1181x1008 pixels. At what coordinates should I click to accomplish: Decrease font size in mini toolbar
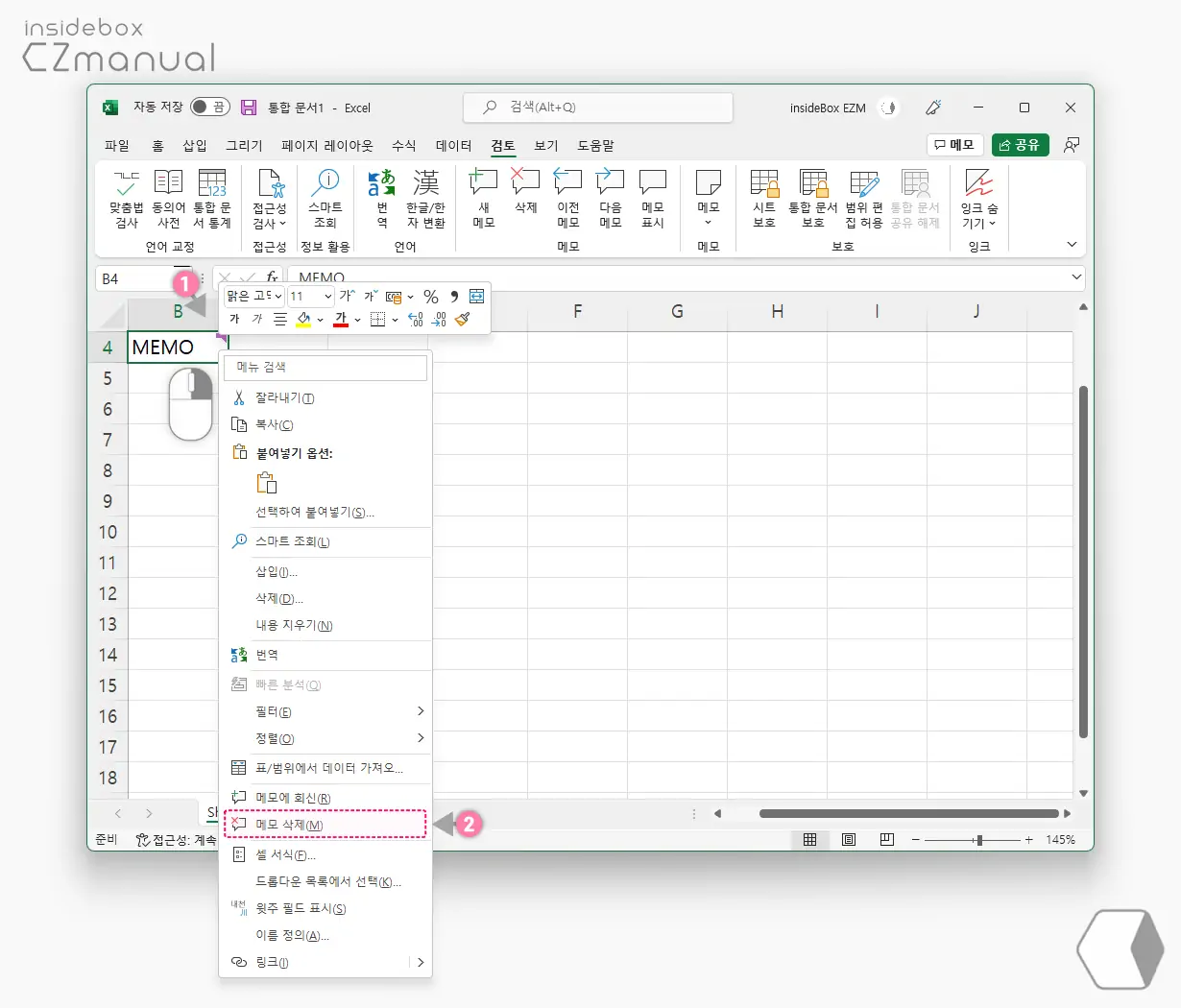click(x=370, y=297)
